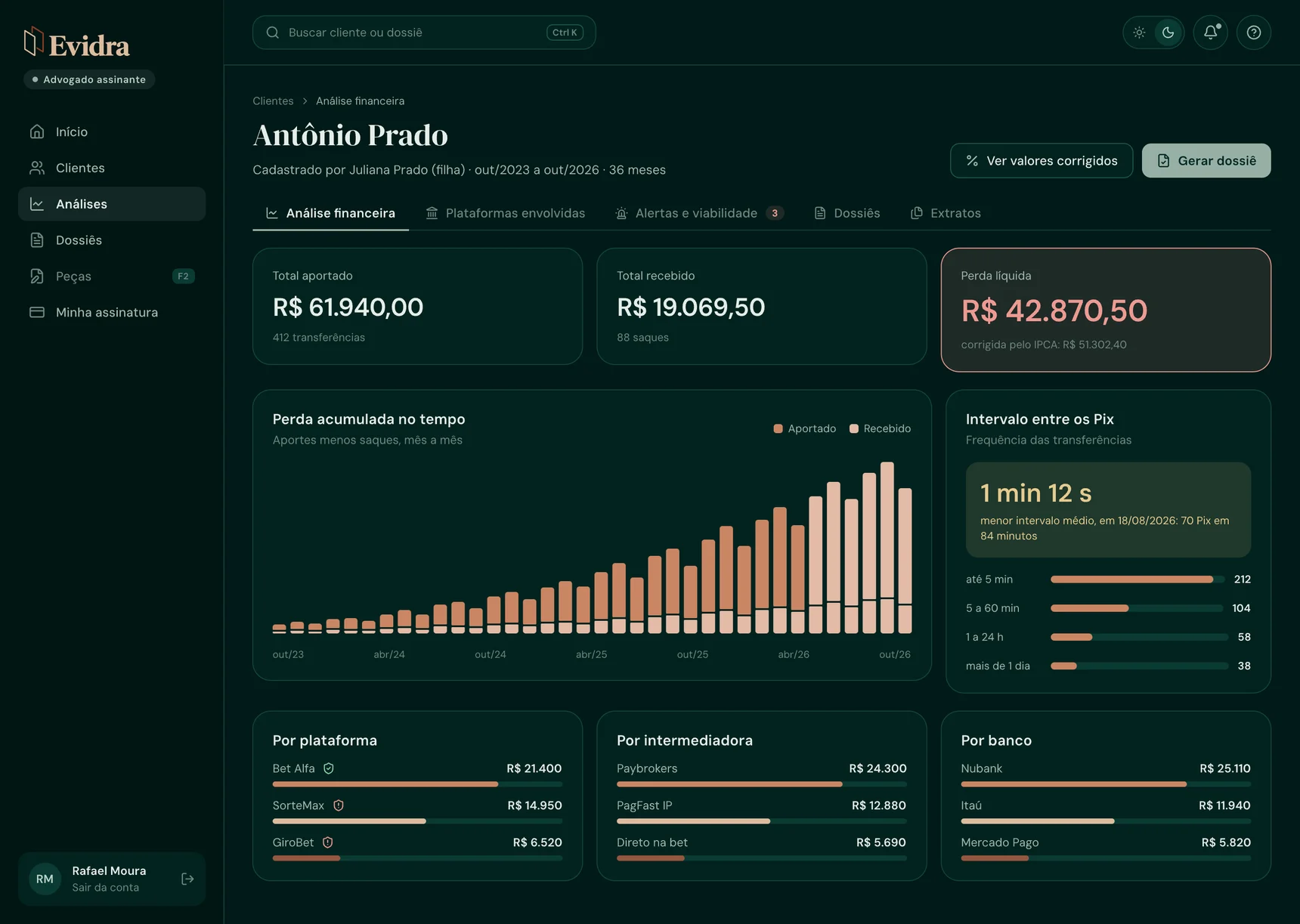Open the Extratos tab
Viewport: 1300px width, 924px height.
[x=946, y=213]
